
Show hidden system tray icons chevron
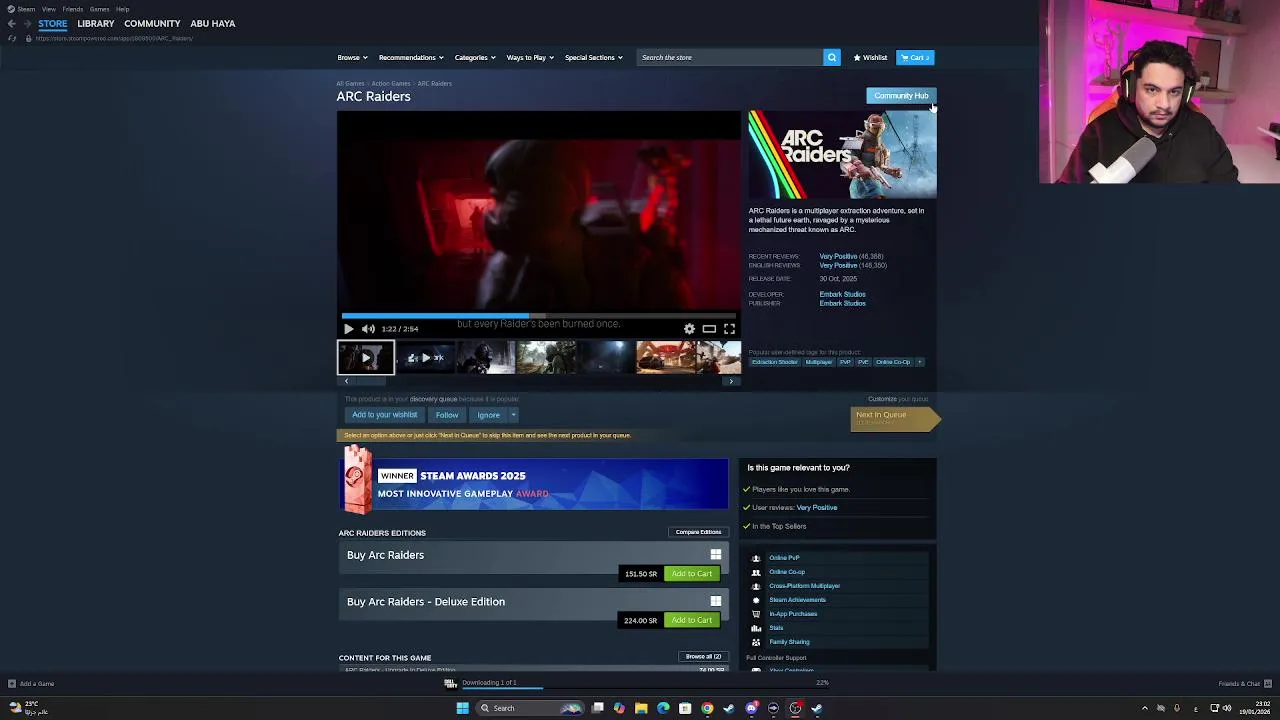click(1145, 708)
